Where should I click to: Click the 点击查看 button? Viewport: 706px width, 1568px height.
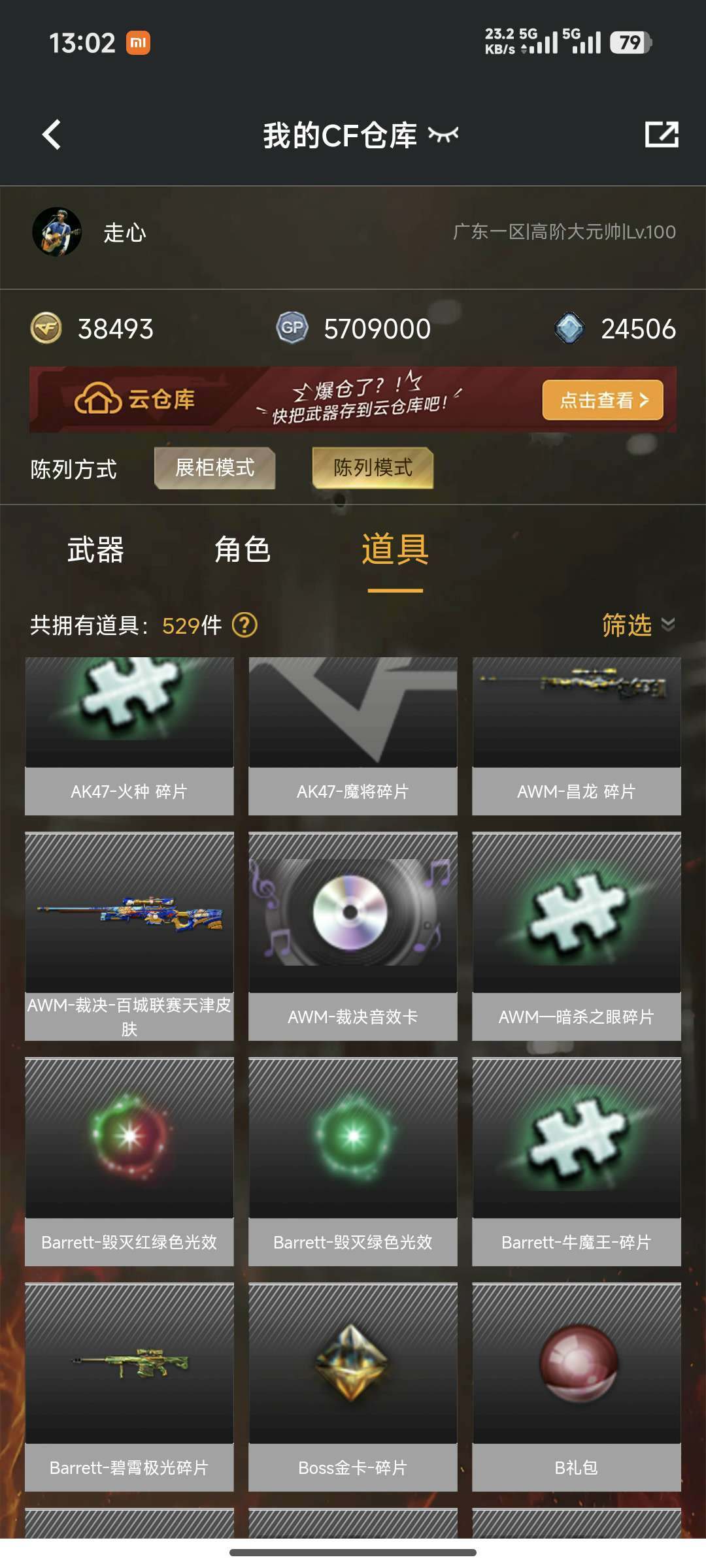603,400
